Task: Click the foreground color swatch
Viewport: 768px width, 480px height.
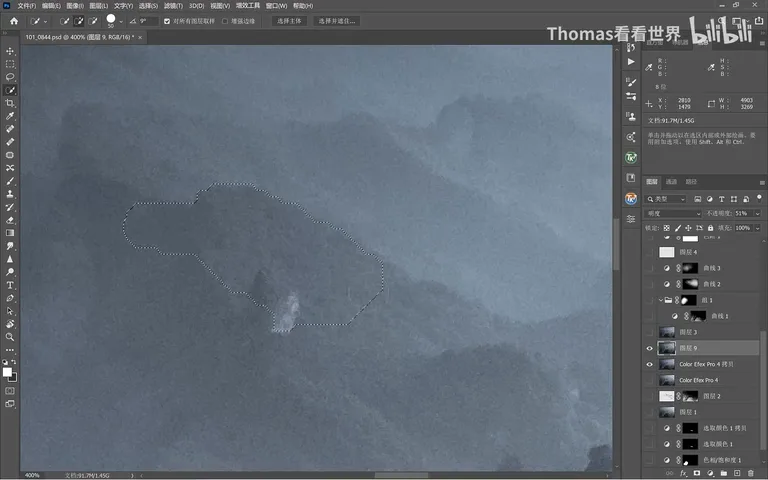Action: pyautogui.click(x=7, y=372)
